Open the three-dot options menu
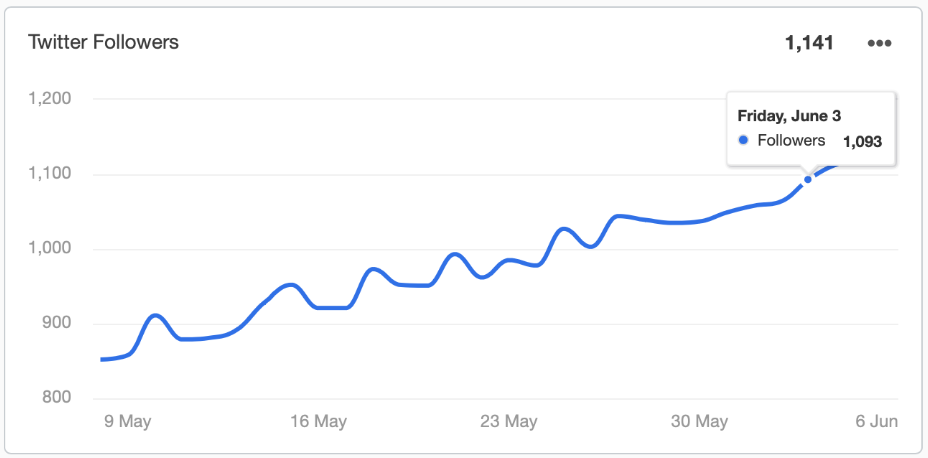This screenshot has width=928, height=458. [x=879, y=43]
